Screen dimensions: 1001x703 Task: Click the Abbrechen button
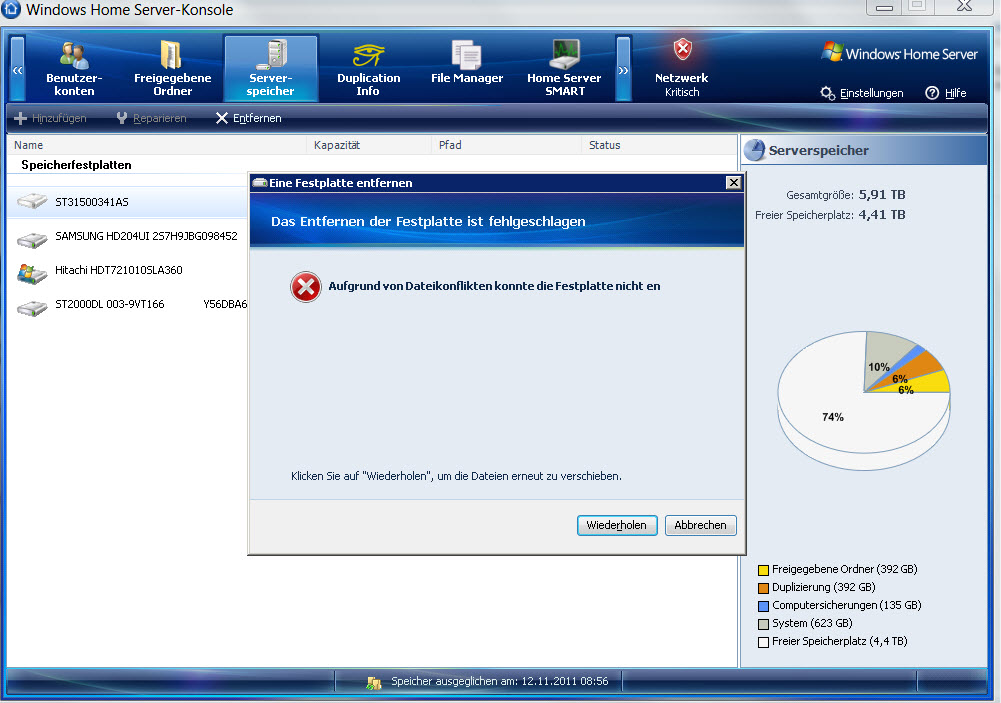pos(700,525)
